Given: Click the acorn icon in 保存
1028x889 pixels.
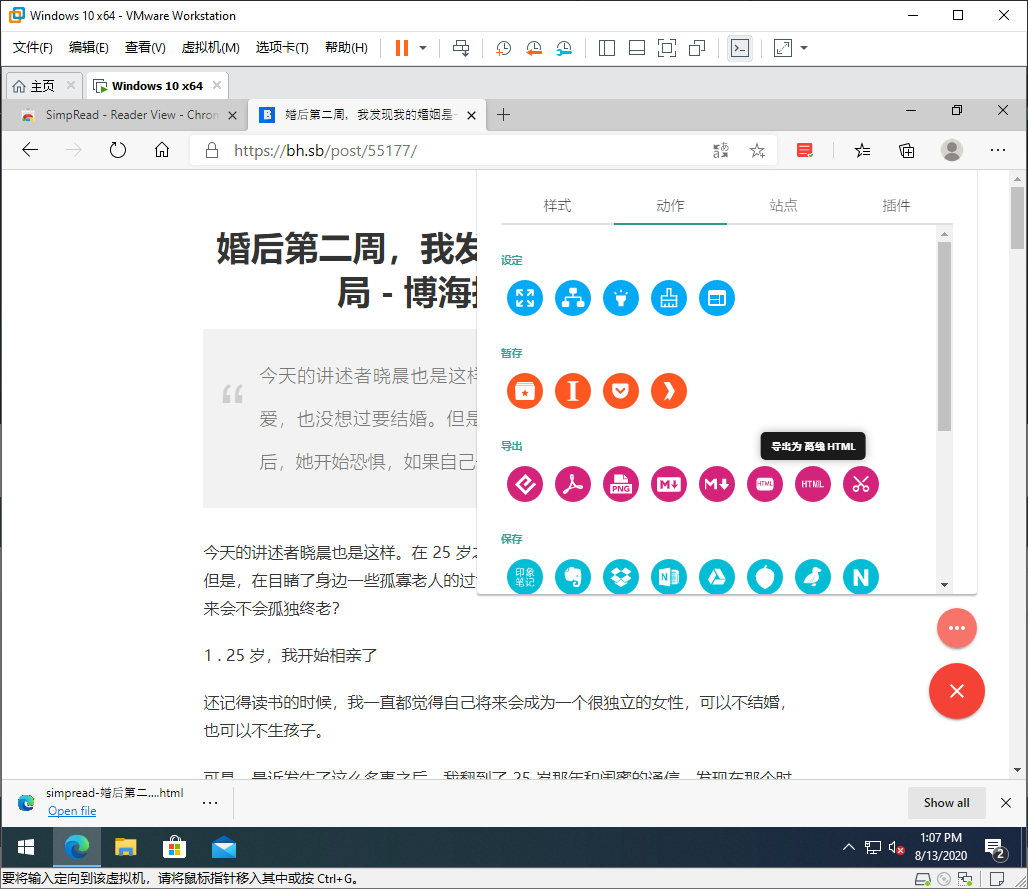Looking at the screenshot, I should [764, 577].
